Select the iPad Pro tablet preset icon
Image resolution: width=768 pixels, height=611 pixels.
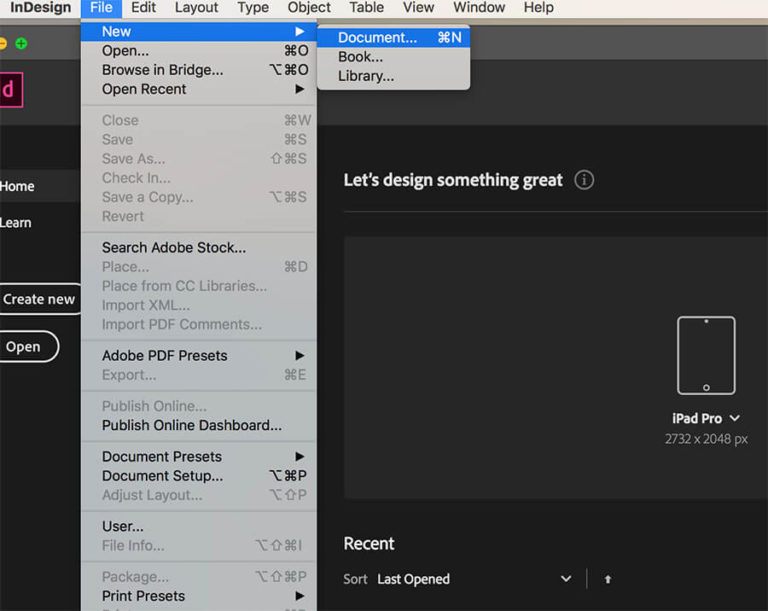706,355
